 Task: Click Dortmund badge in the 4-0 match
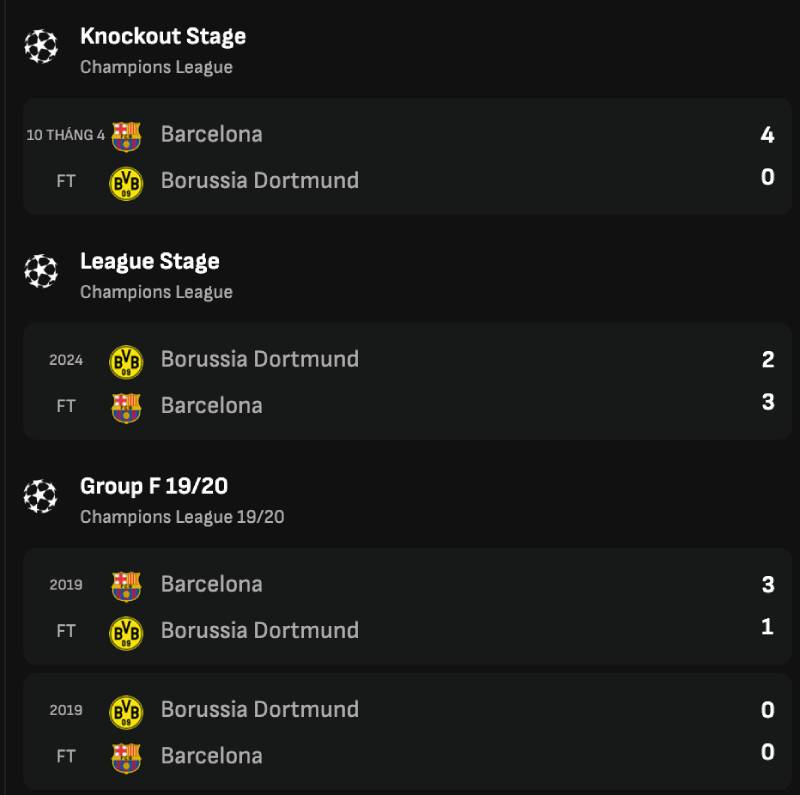pyautogui.click(x=126, y=183)
